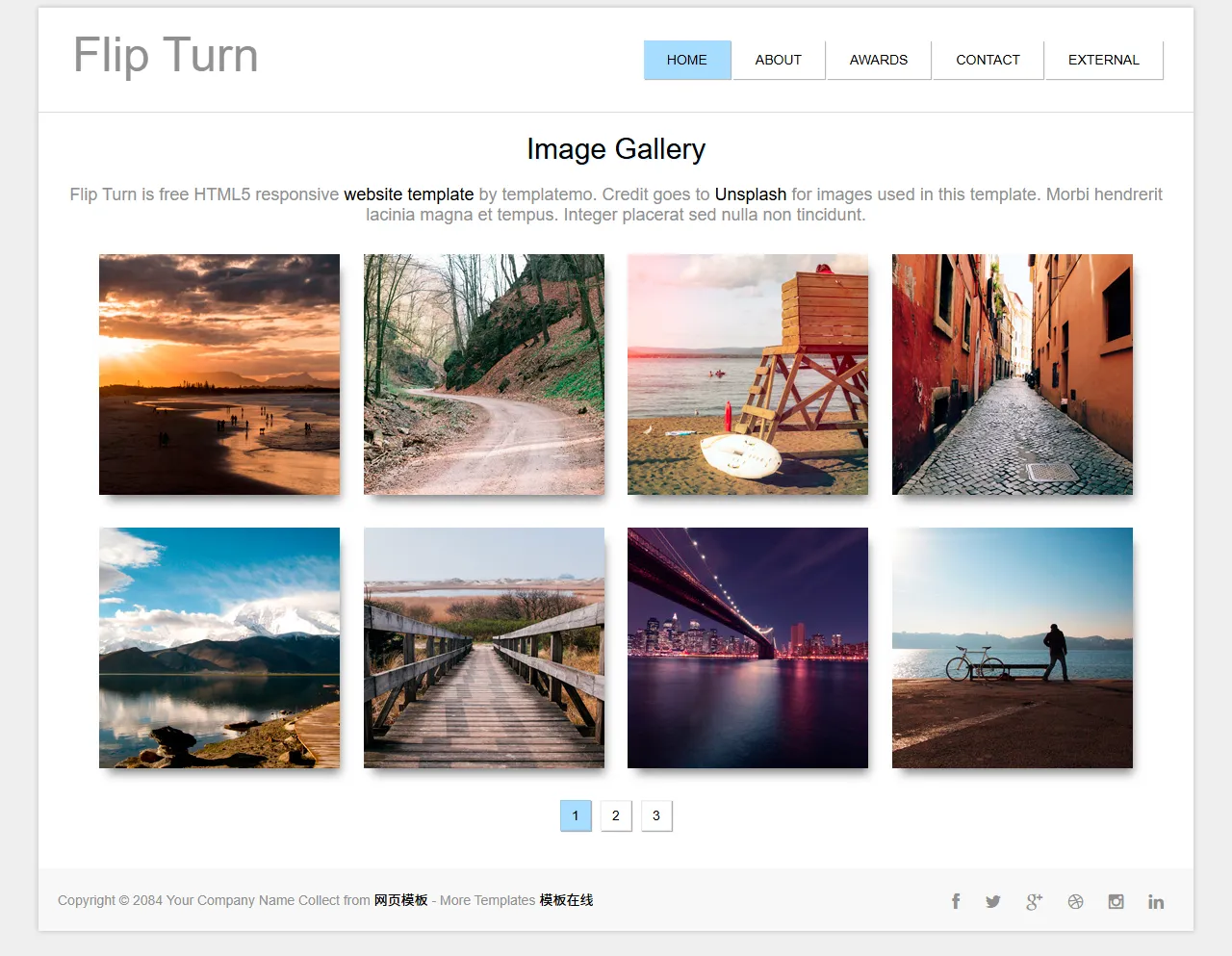Open the lifeguard chair beach image
This screenshot has height=956, width=1232.
tap(748, 375)
